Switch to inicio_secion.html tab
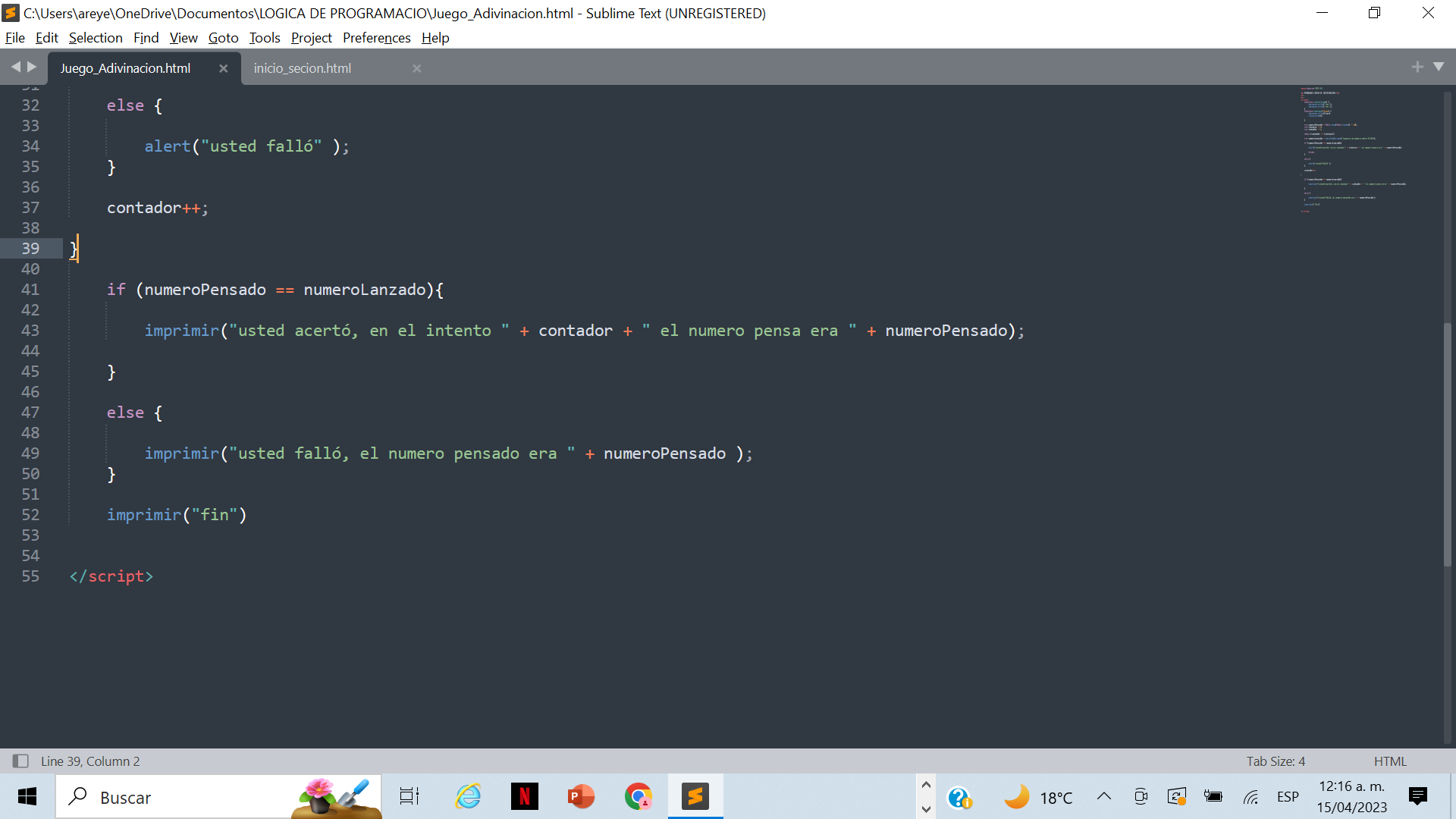The width and height of the screenshot is (1456, 819). (x=302, y=67)
